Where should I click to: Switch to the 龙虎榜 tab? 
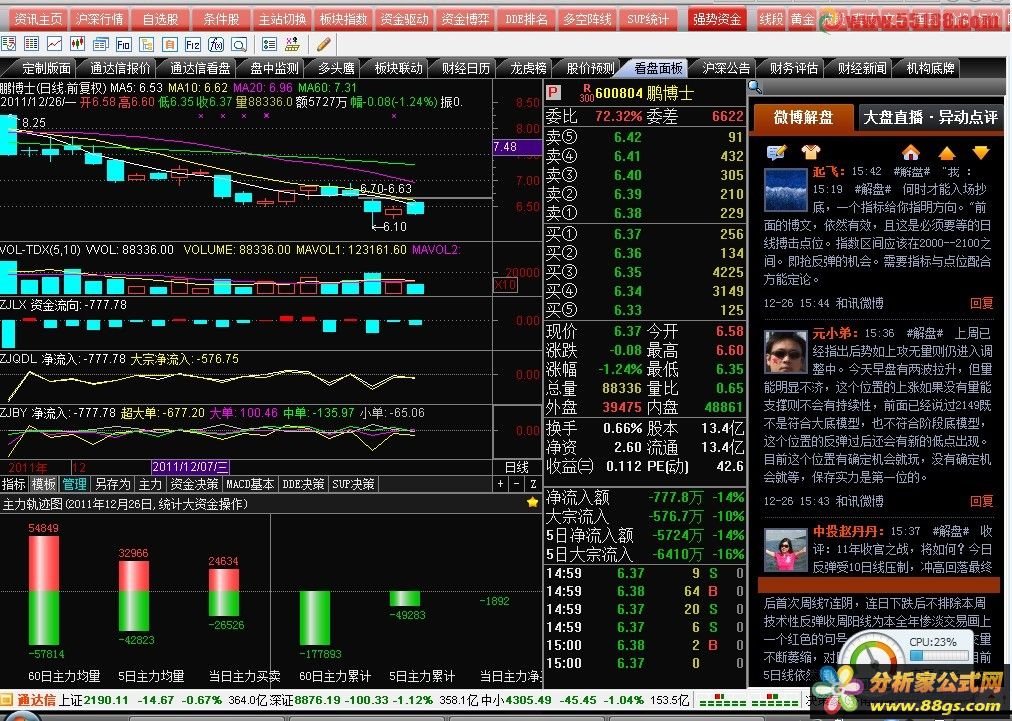[528, 68]
